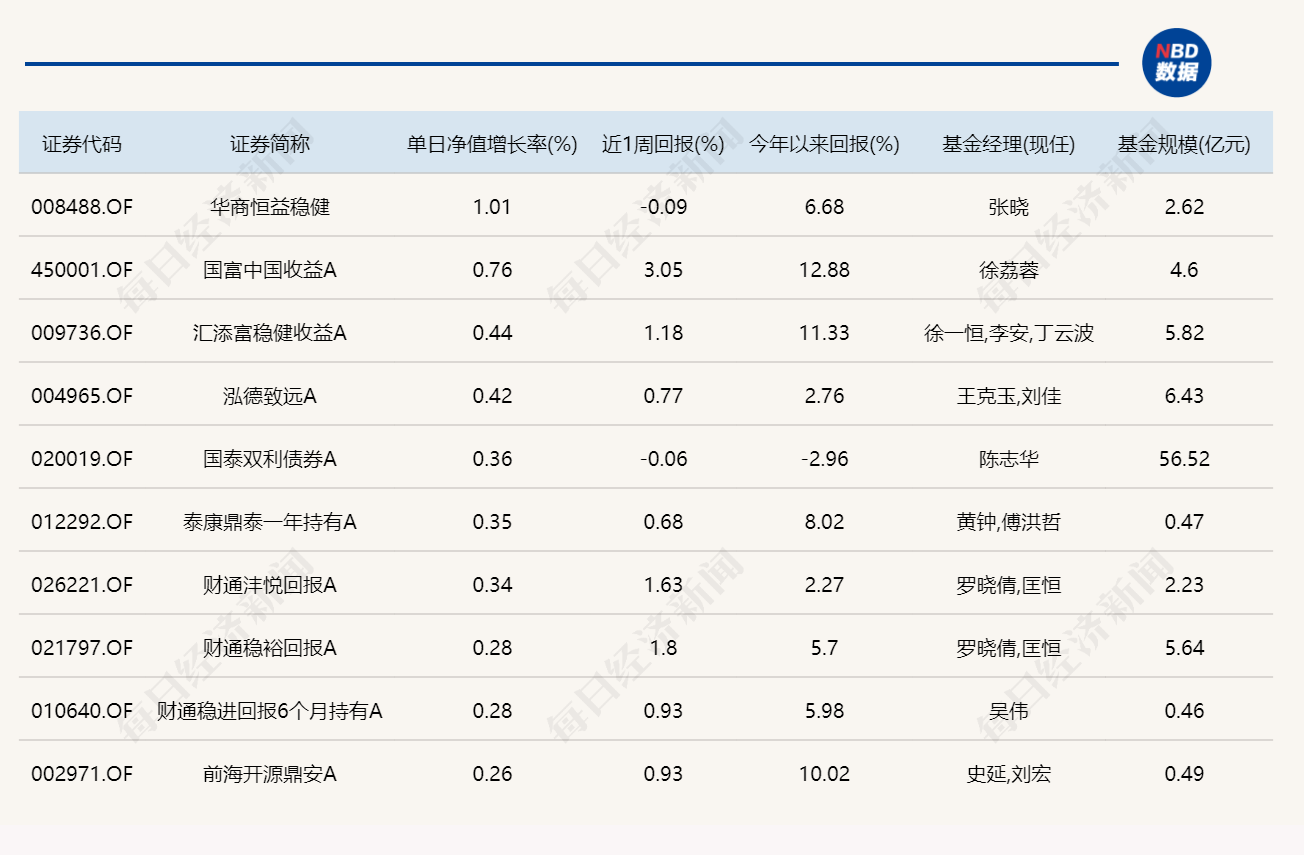Select managers 王克玉,刘佳
The width and height of the screenshot is (1304, 855).
pyautogui.click(x=1008, y=396)
